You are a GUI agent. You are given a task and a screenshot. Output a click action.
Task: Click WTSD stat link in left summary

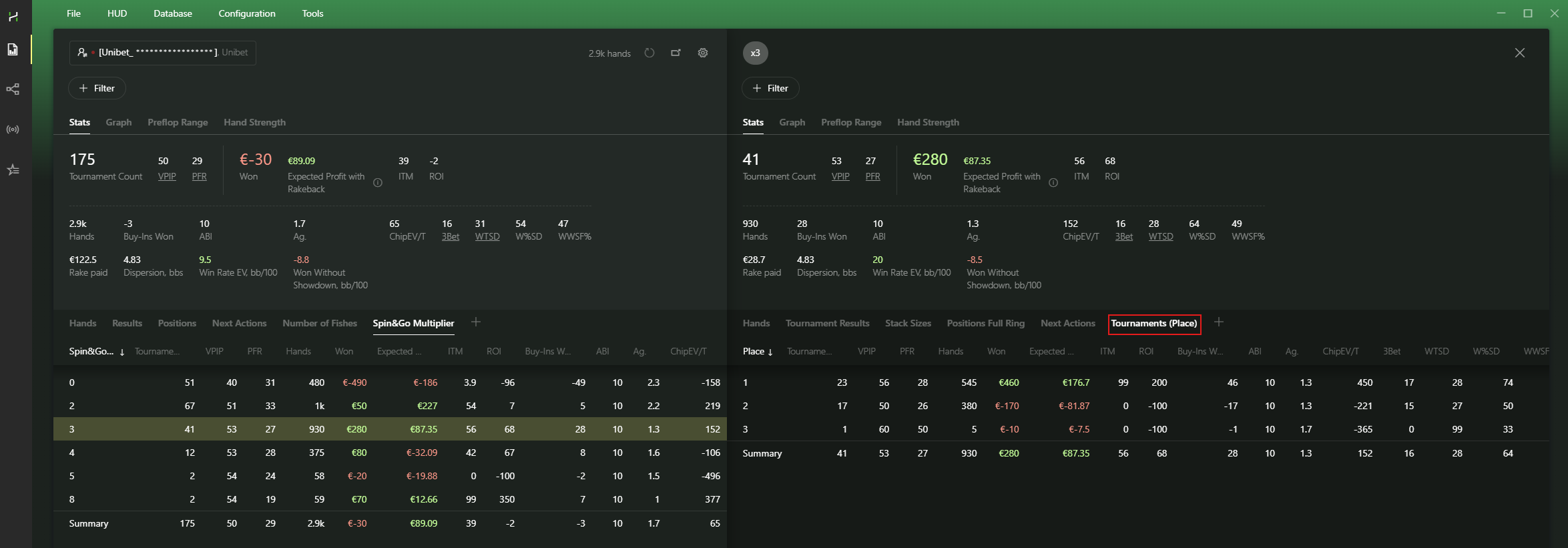click(x=487, y=236)
